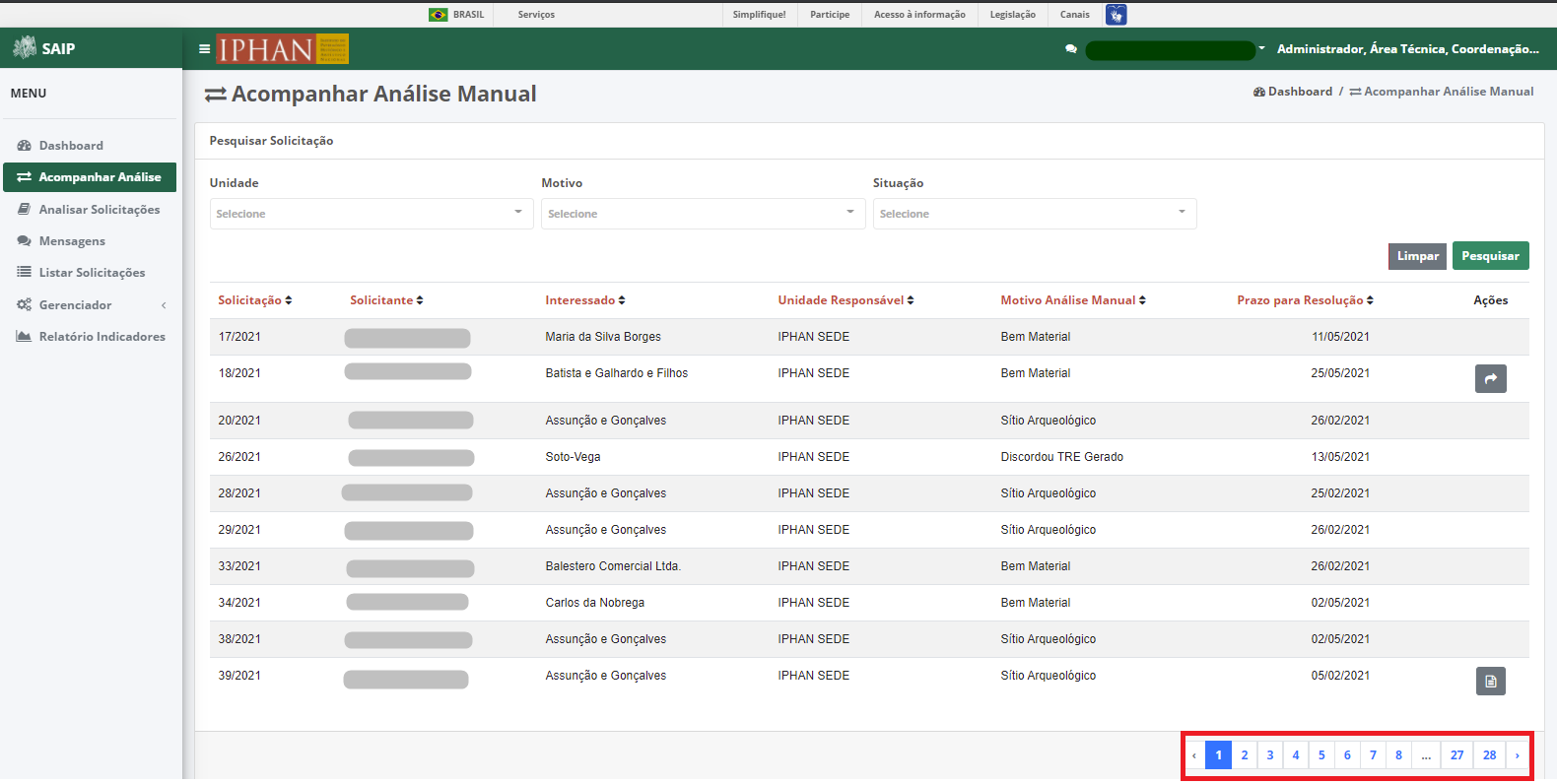Go to last page 28
This screenshot has width=1557, height=784.
click(x=1490, y=755)
